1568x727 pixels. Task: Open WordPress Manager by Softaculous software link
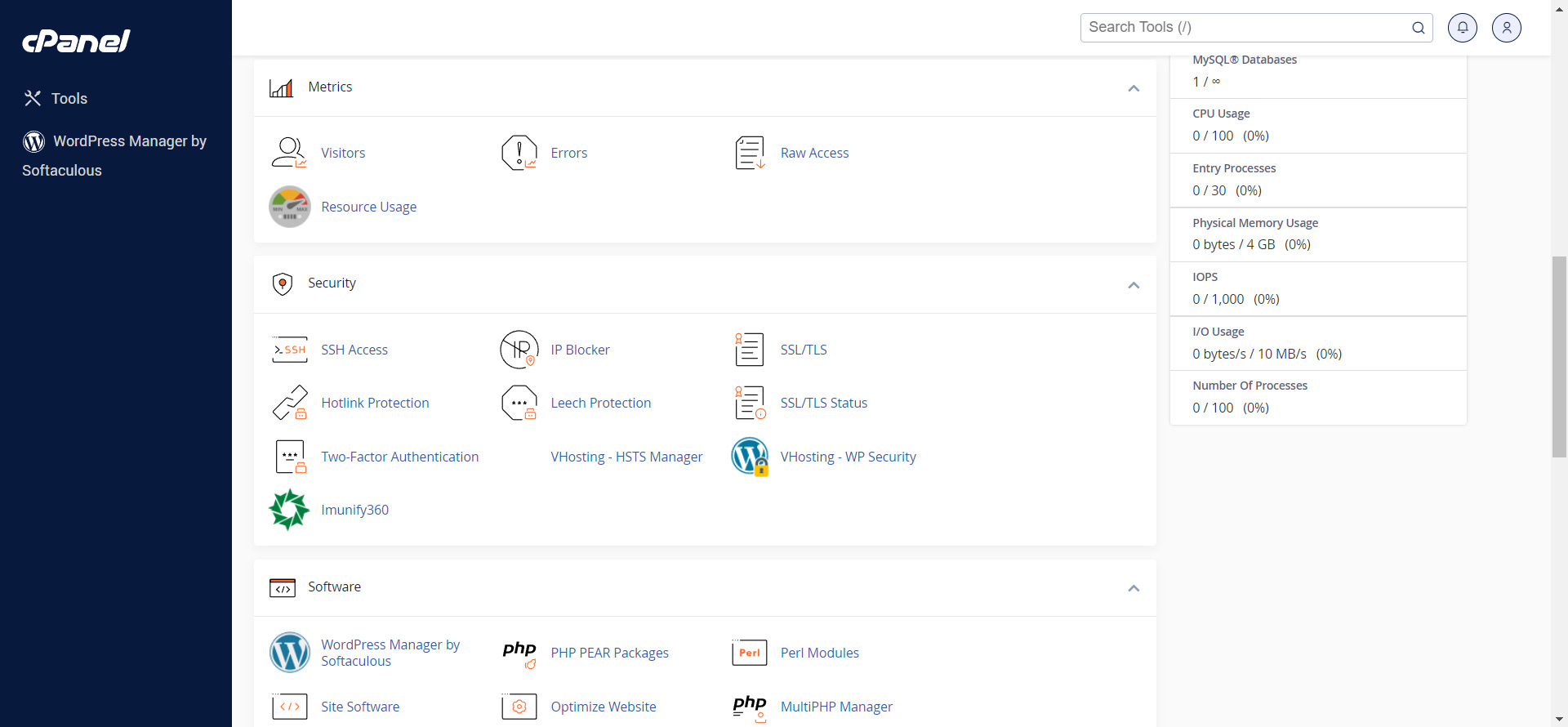390,653
